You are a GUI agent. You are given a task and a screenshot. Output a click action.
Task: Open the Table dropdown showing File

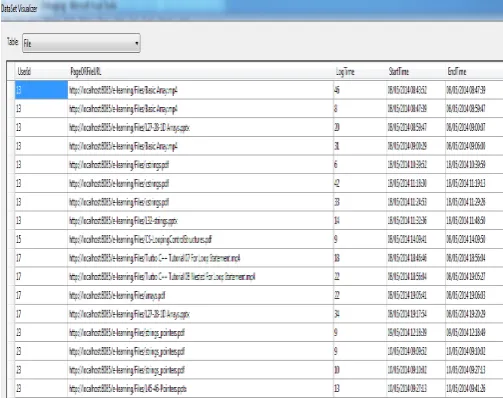coord(81,43)
